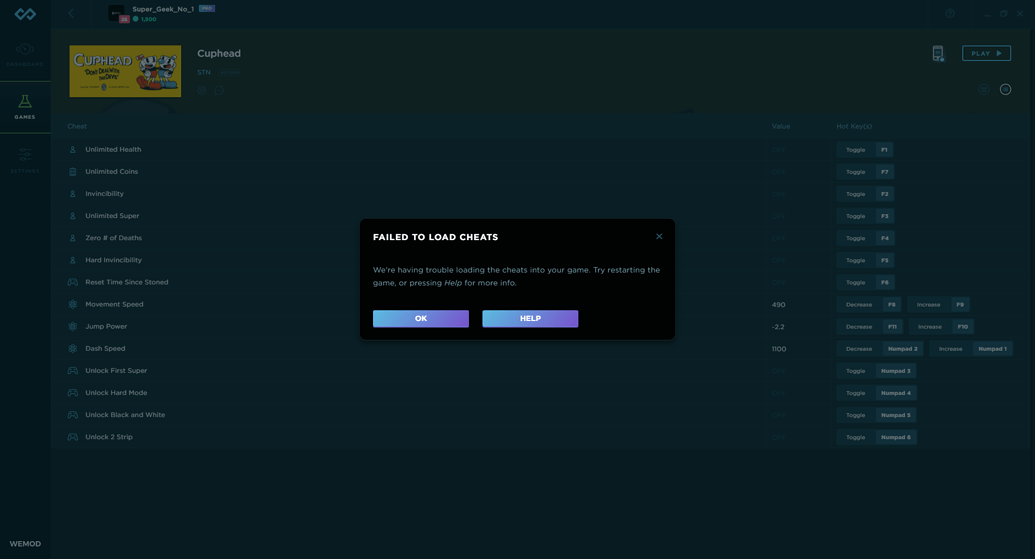Open Settings from the sidebar
Screen dimensions: 1035x559
coord(25,160)
